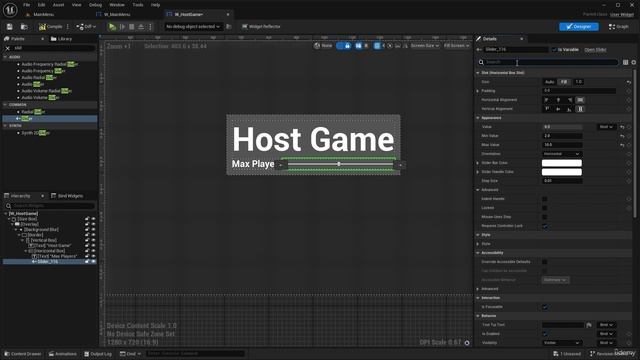Image resolution: width=640 pixels, height=360 pixels.
Task: Toggle Requires Controller Lock checkbox
Action: point(544,226)
